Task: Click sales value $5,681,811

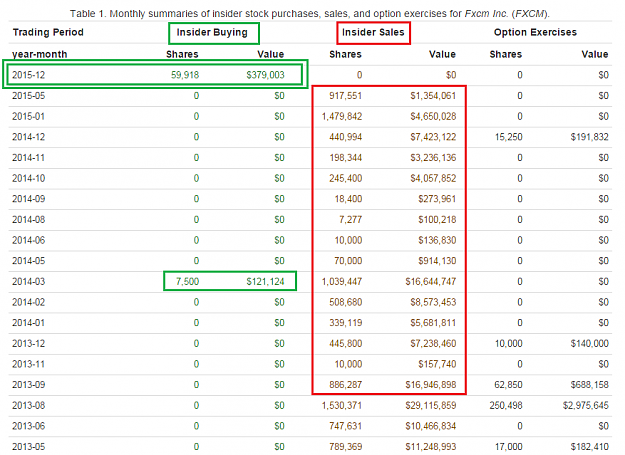Action: click(433, 323)
